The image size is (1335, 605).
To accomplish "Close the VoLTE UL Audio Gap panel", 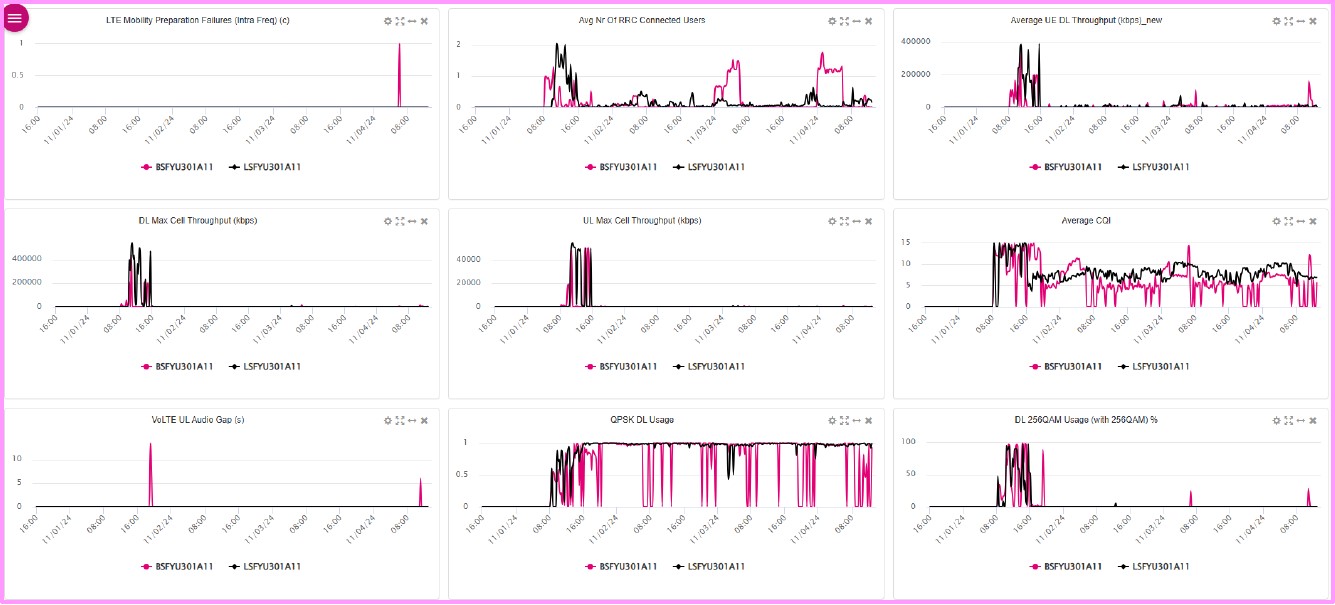I will (424, 421).
